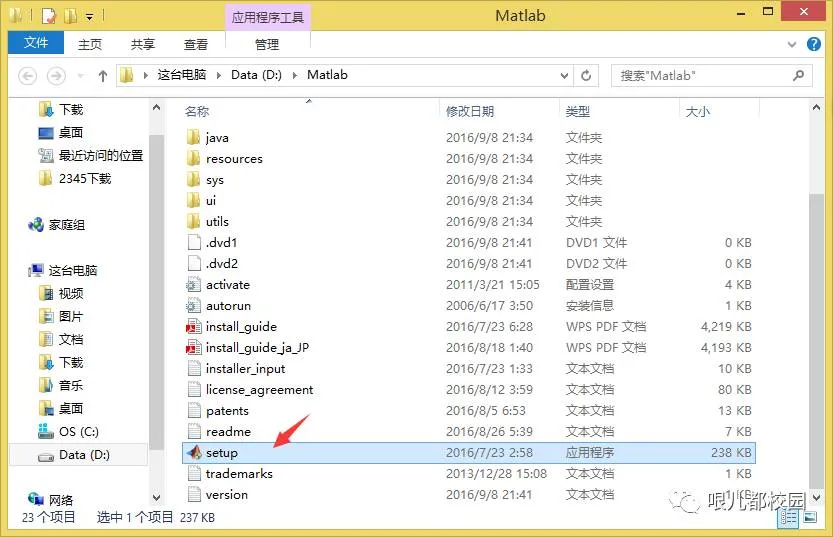This screenshot has height=537, width=833.
Task: Expand the ribbon with the chevron
Action: coord(792,45)
